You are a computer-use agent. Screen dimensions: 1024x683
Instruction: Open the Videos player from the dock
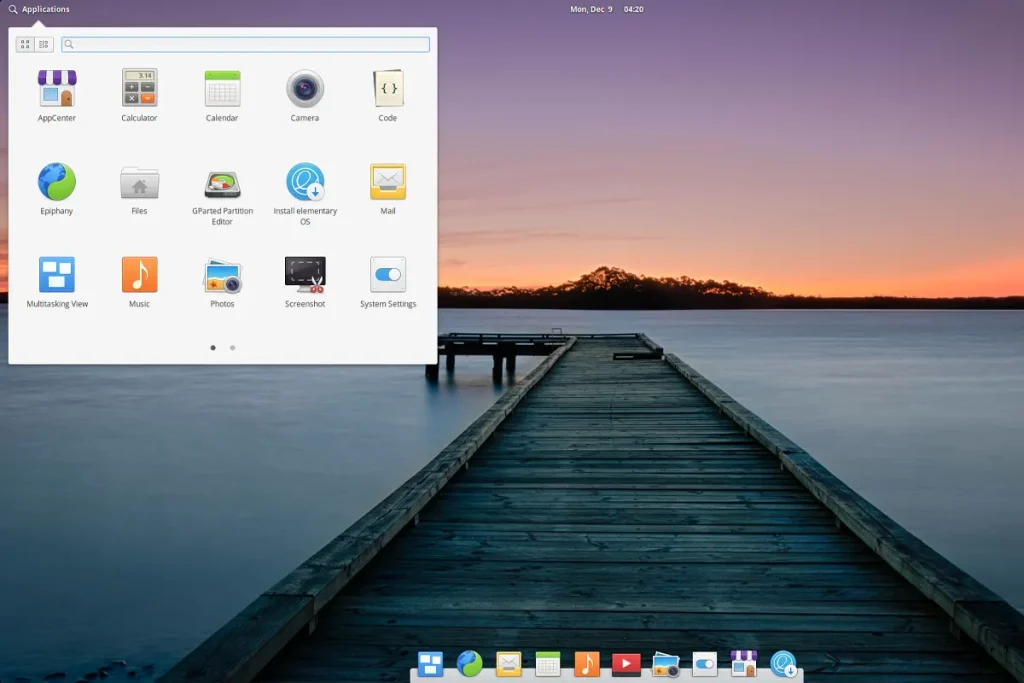click(625, 663)
